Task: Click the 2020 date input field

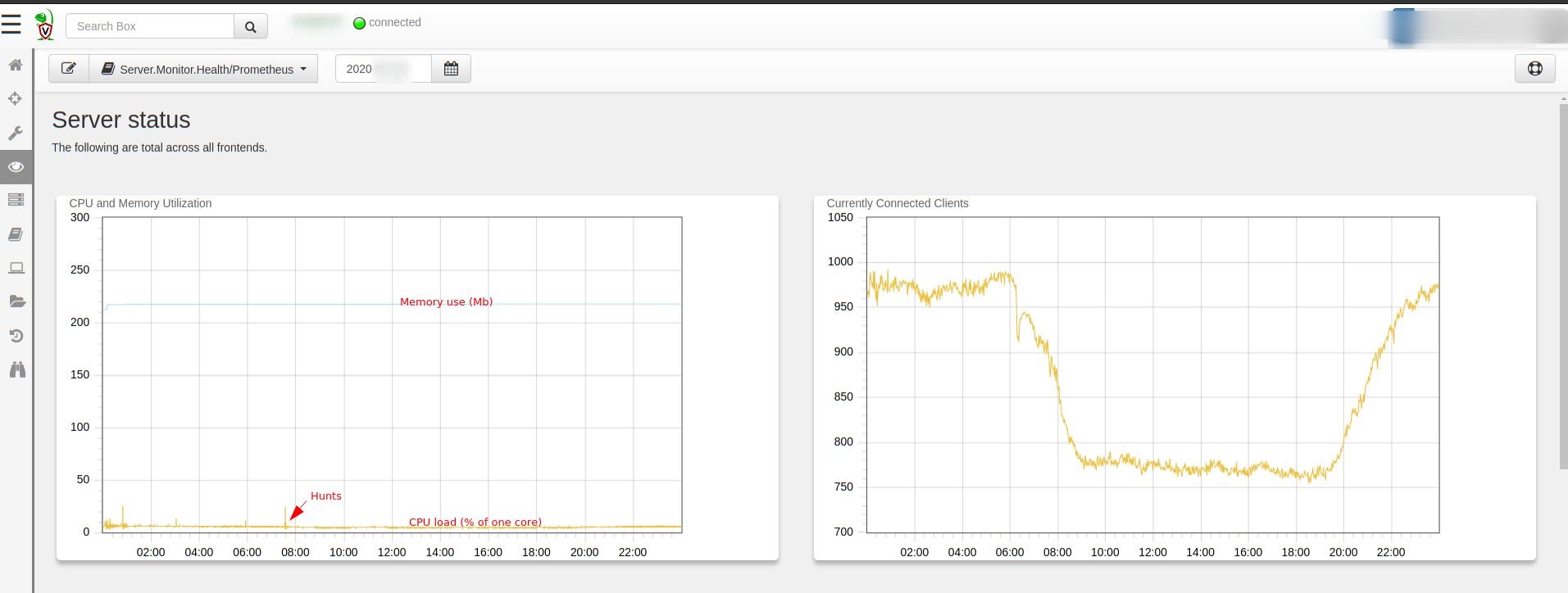Action: [383, 69]
